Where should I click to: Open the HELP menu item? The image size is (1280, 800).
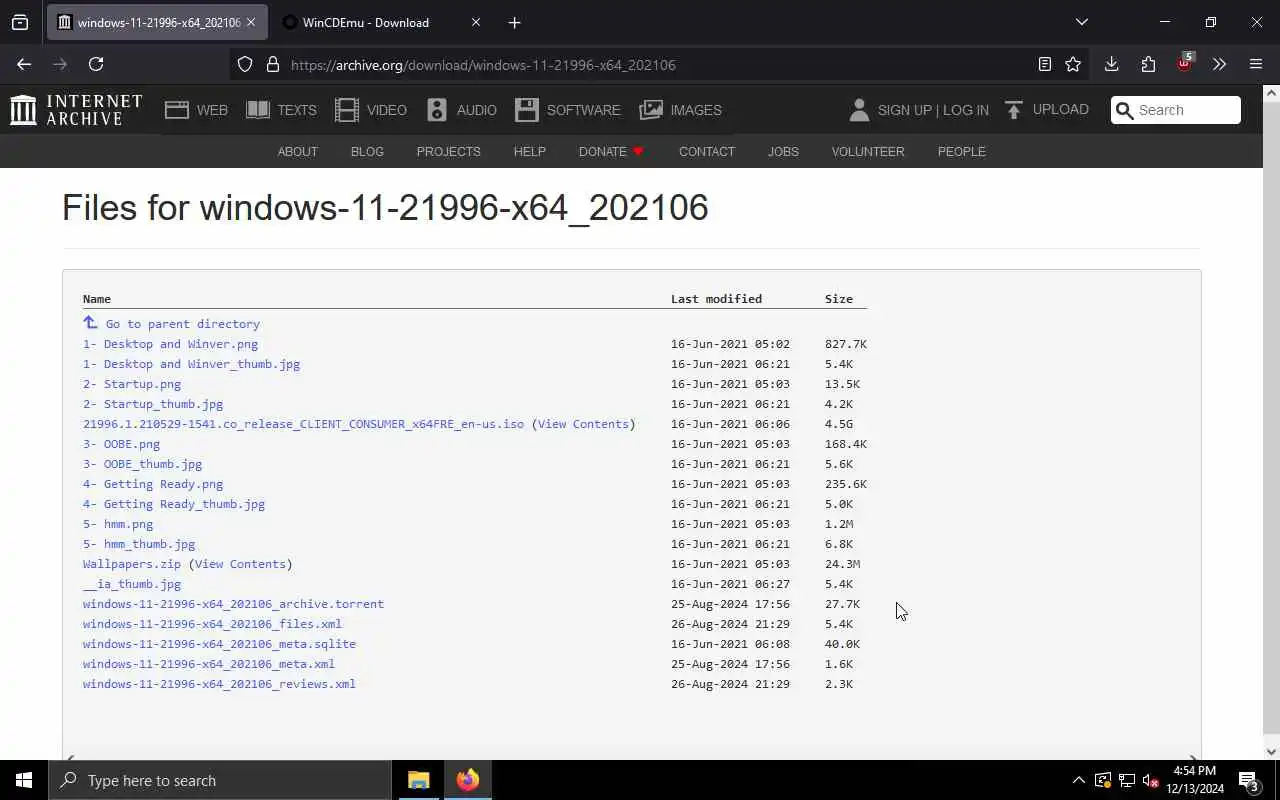pyautogui.click(x=529, y=151)
